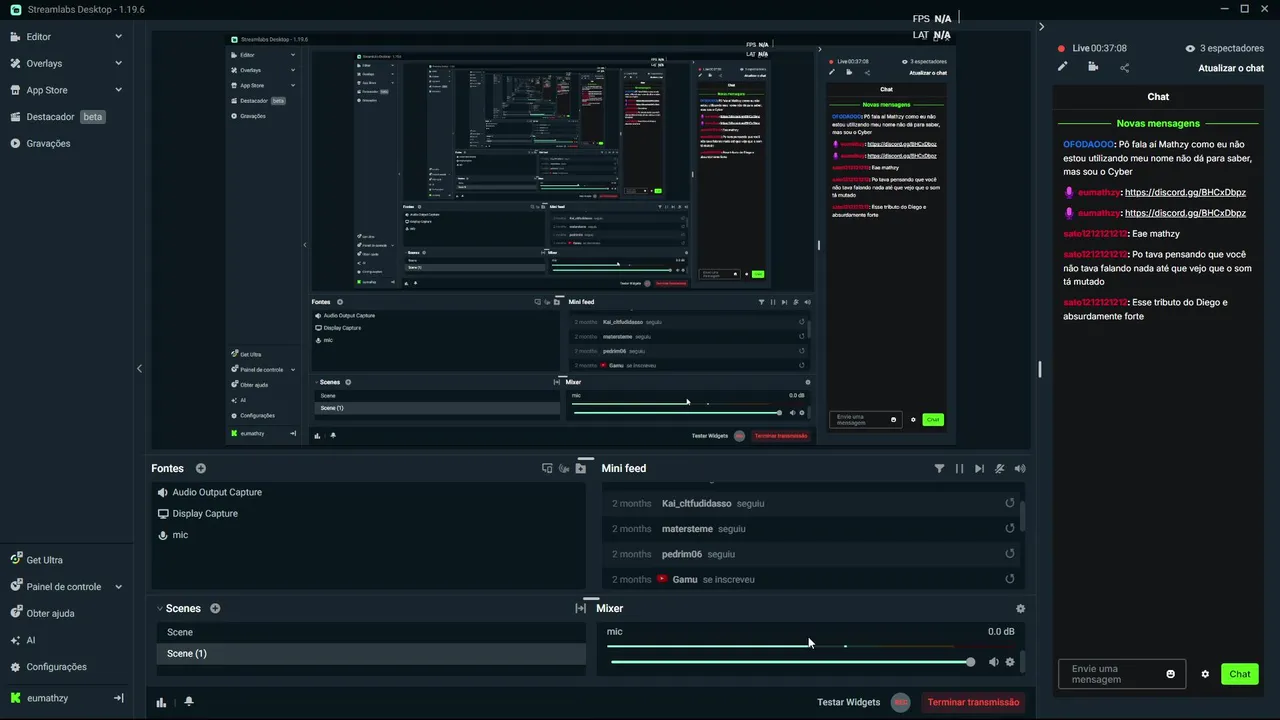Replay the Kai_cltfudidasso follow alert

click(x=1010, y=503)
